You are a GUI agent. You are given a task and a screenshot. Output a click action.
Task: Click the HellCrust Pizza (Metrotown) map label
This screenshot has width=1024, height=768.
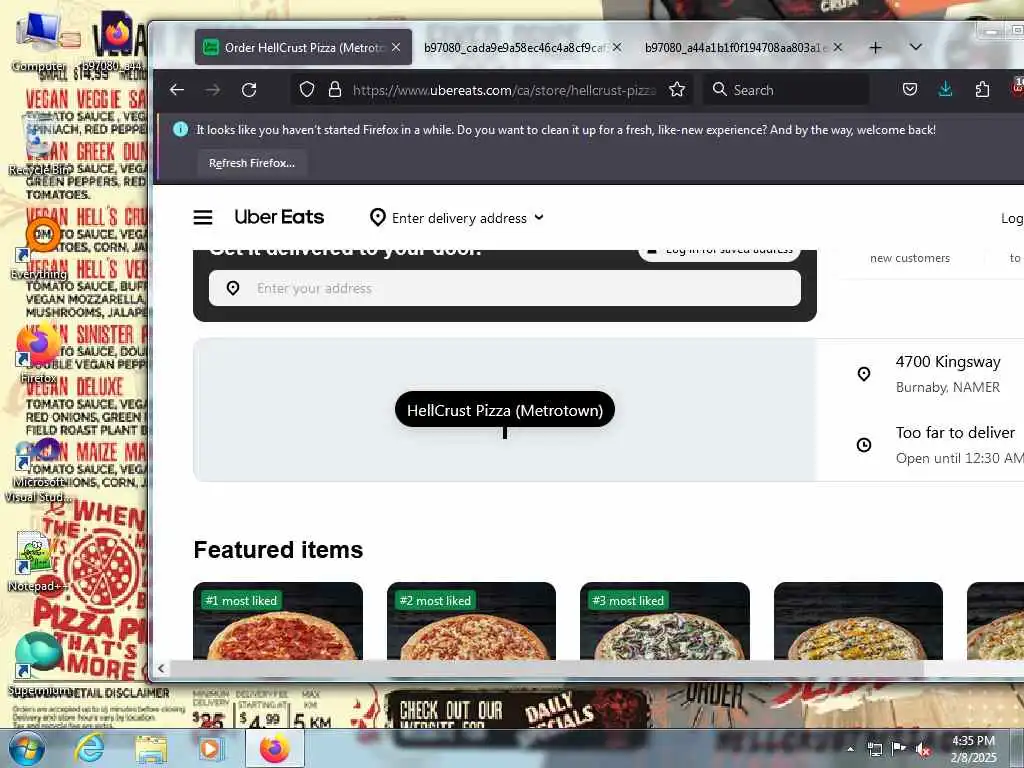pyautogui.click(x=504, y=410)
